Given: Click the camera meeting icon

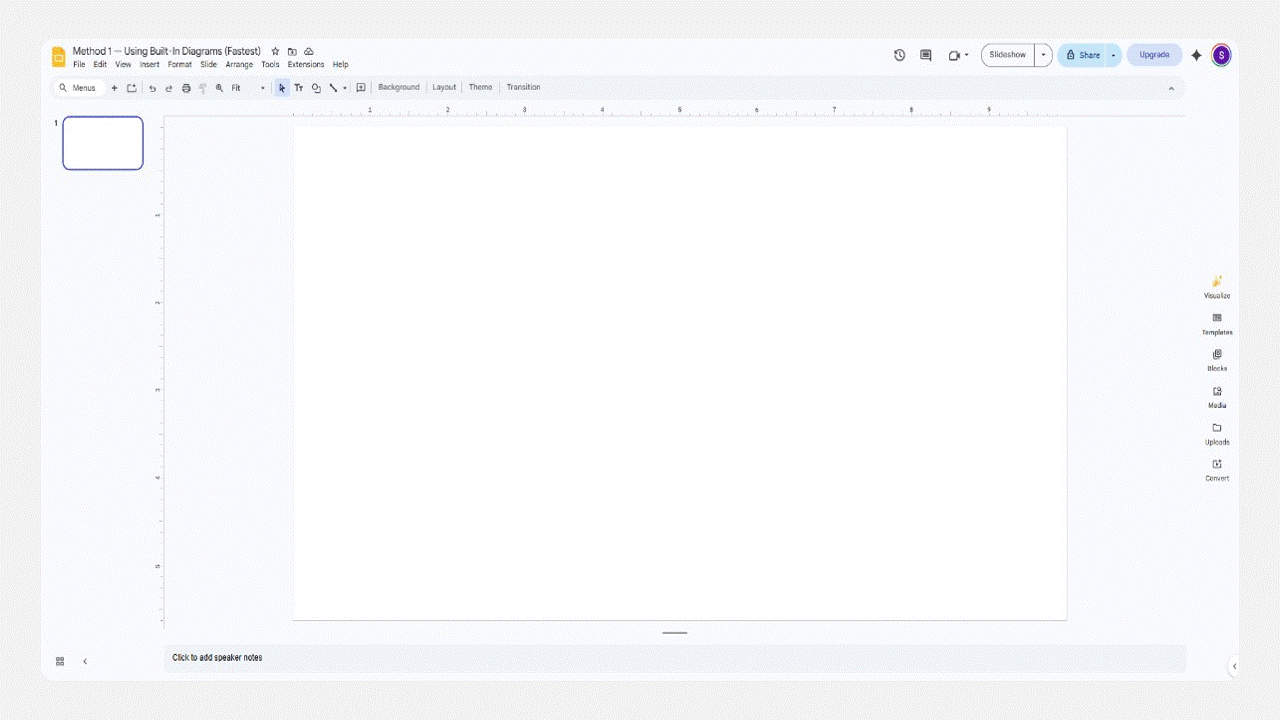Looking at the screenshot, I should pos(954,55).
